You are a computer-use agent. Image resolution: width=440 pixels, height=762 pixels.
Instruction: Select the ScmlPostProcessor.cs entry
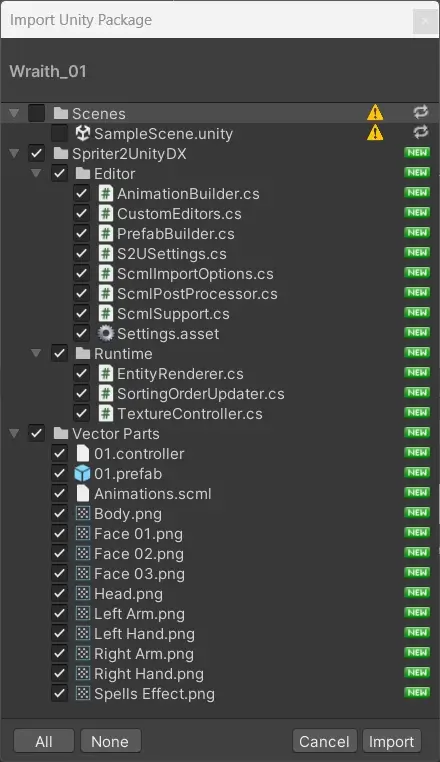197,294
